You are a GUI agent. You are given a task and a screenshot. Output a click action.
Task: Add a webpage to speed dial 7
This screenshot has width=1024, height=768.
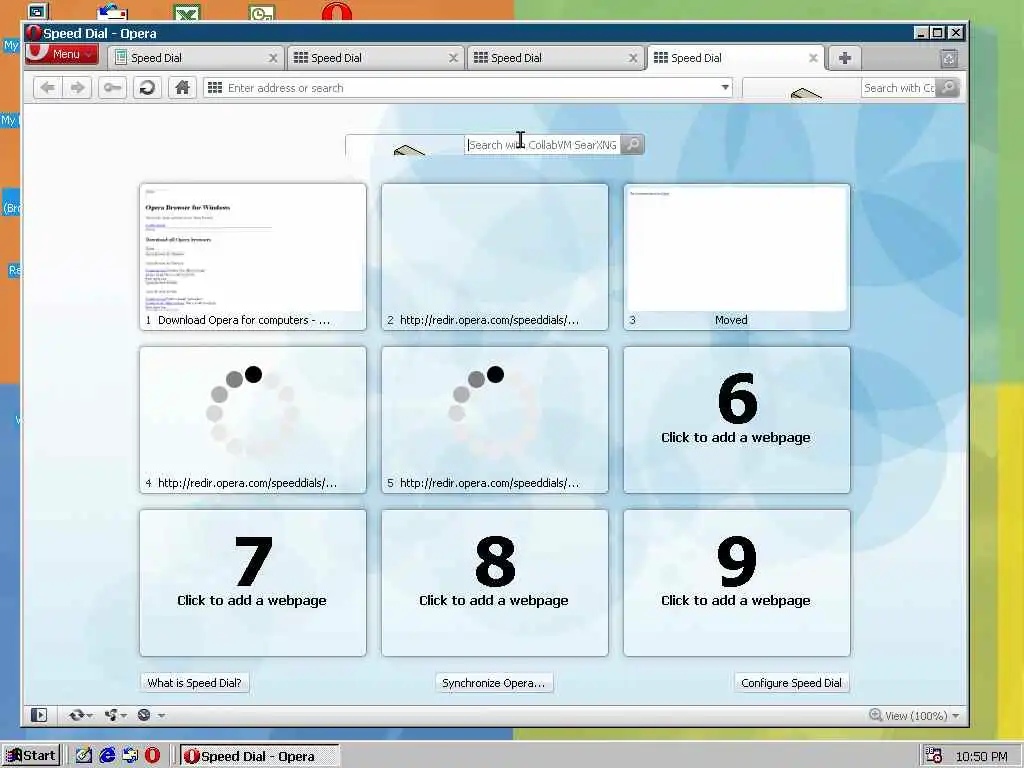pyautogui.click(x=253, y=583)
